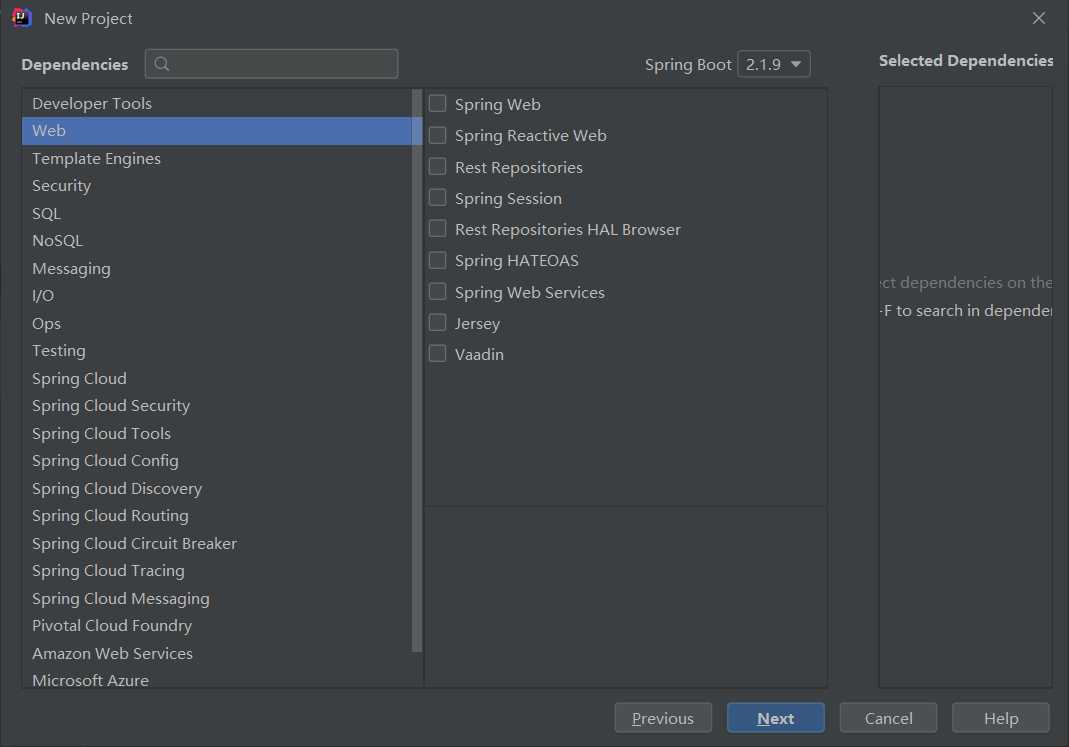Pick the Pivotal Cloud Foundry category
1069x747 pixels.
(217, 626)
